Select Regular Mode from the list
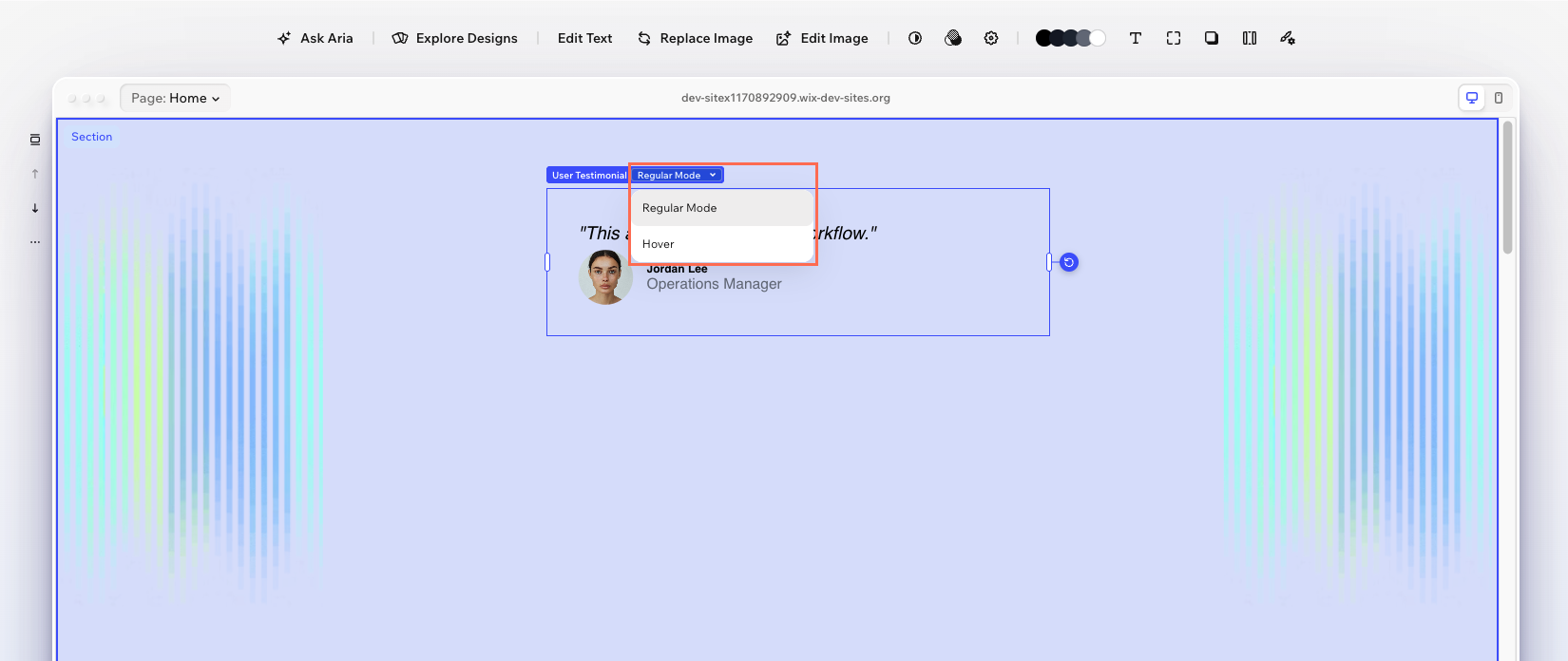This screenshot has width=1568, height=661. pyautogui.click(x=722, y=208)
